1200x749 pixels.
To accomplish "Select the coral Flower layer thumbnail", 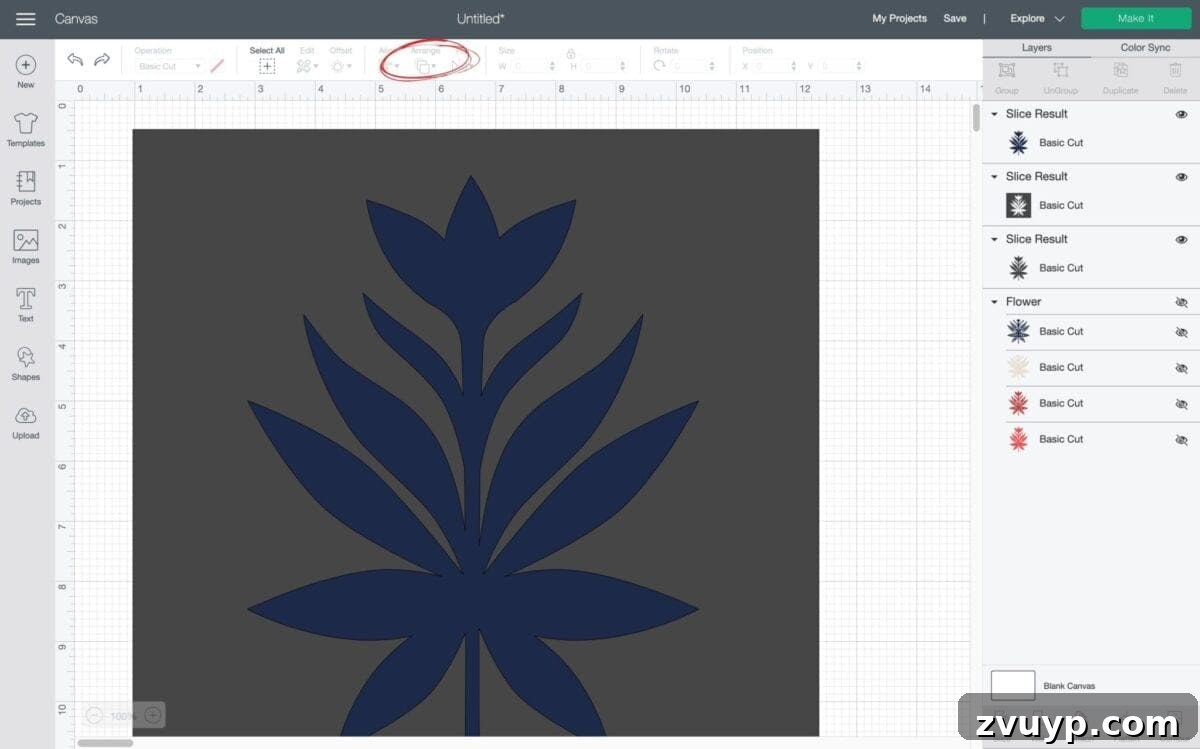I will click(1018, 440).
